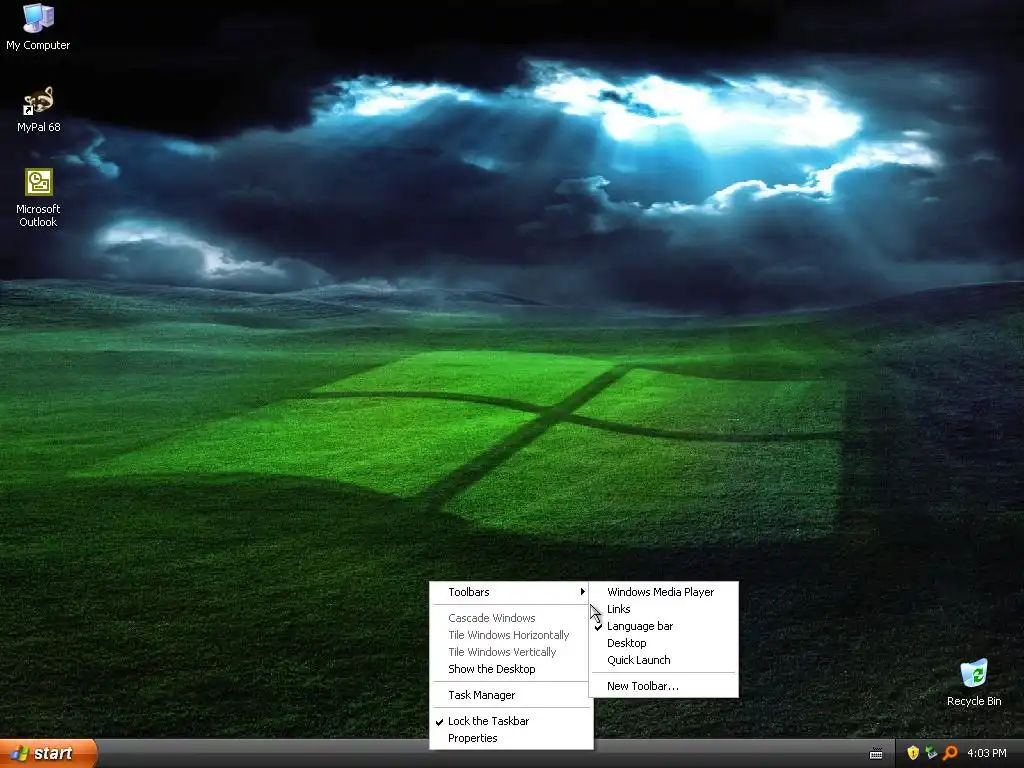Enable the Quick Launch toolbar
1024x768 pixels.
(x=664, y=660)
